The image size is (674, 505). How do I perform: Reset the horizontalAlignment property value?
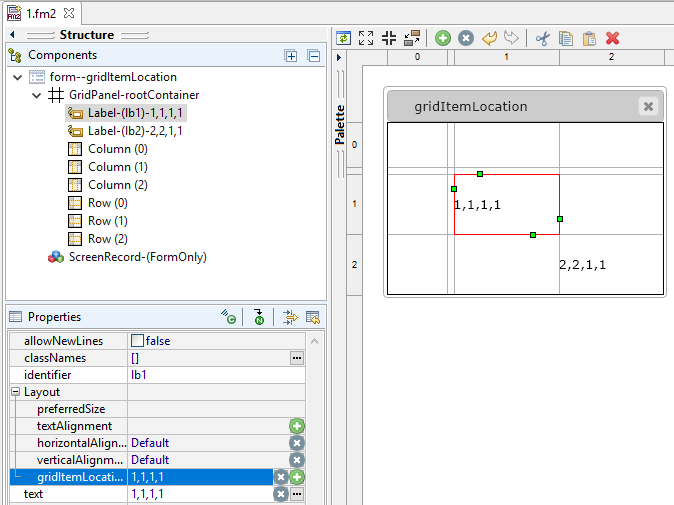pos(297,443)
